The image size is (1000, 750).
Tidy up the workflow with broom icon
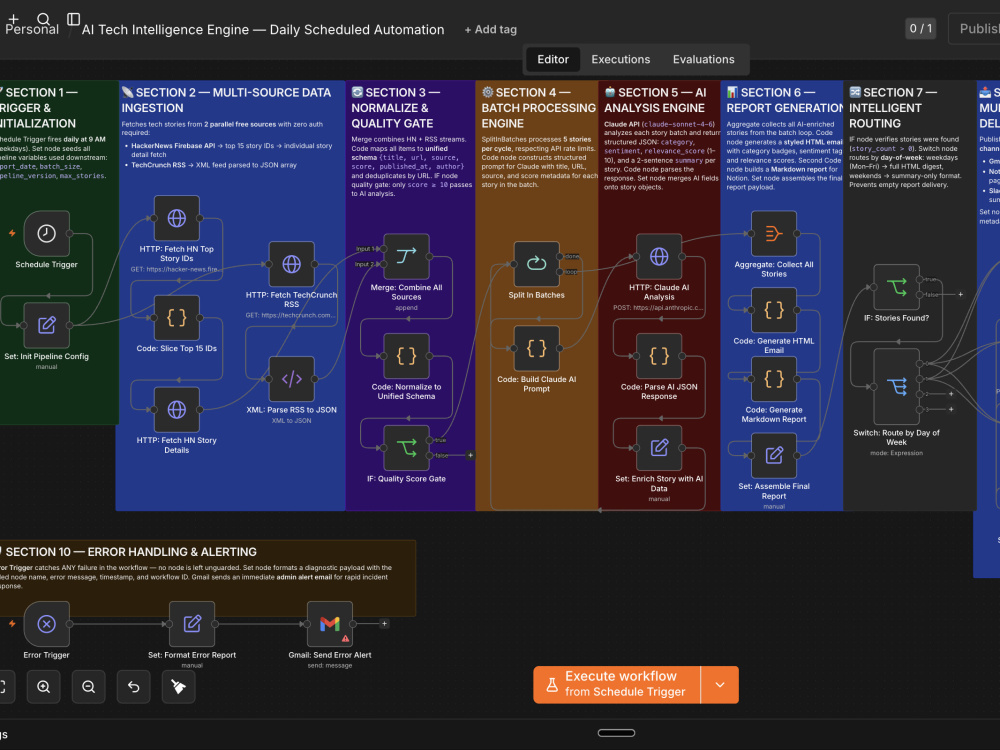pos(179,687)
